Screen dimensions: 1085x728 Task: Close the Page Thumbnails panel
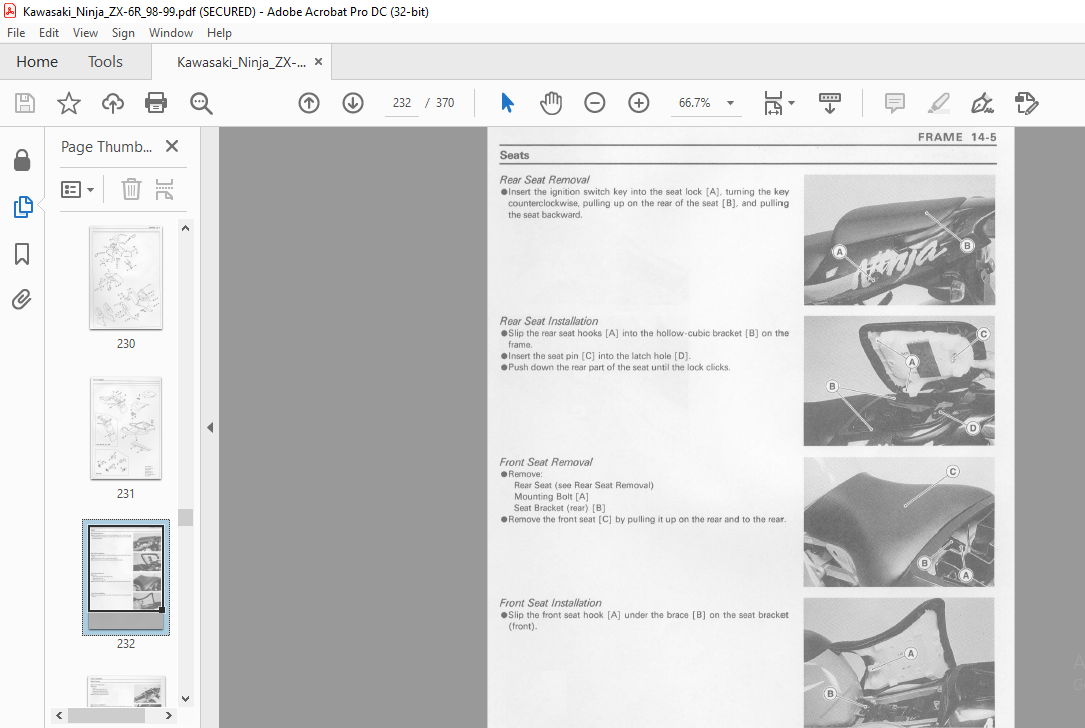172,146
